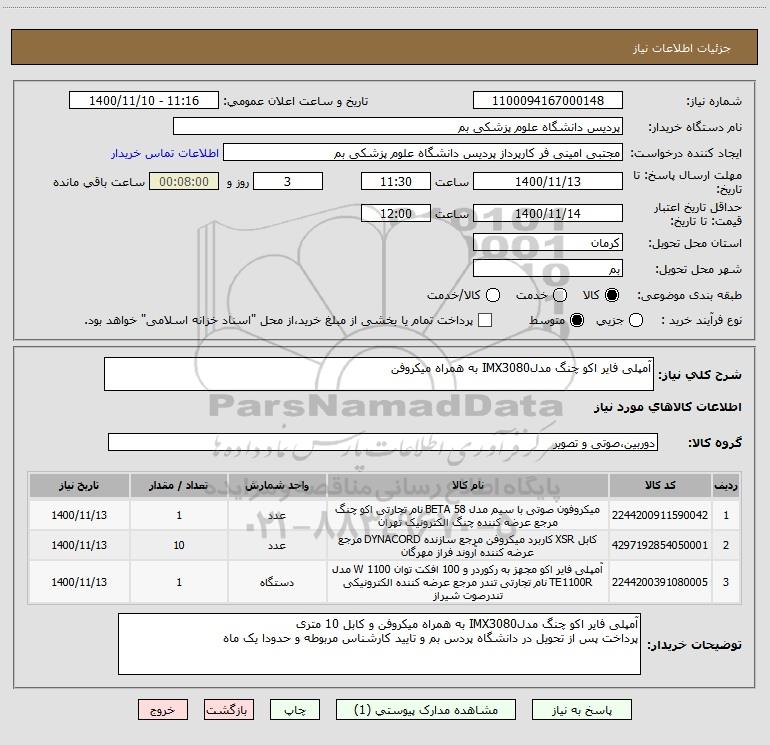Image resolution: width=770 pixels, height=745 pixels.
Task: Click price validity date 1400/11/14 field
Action: (x=548, y=213)
